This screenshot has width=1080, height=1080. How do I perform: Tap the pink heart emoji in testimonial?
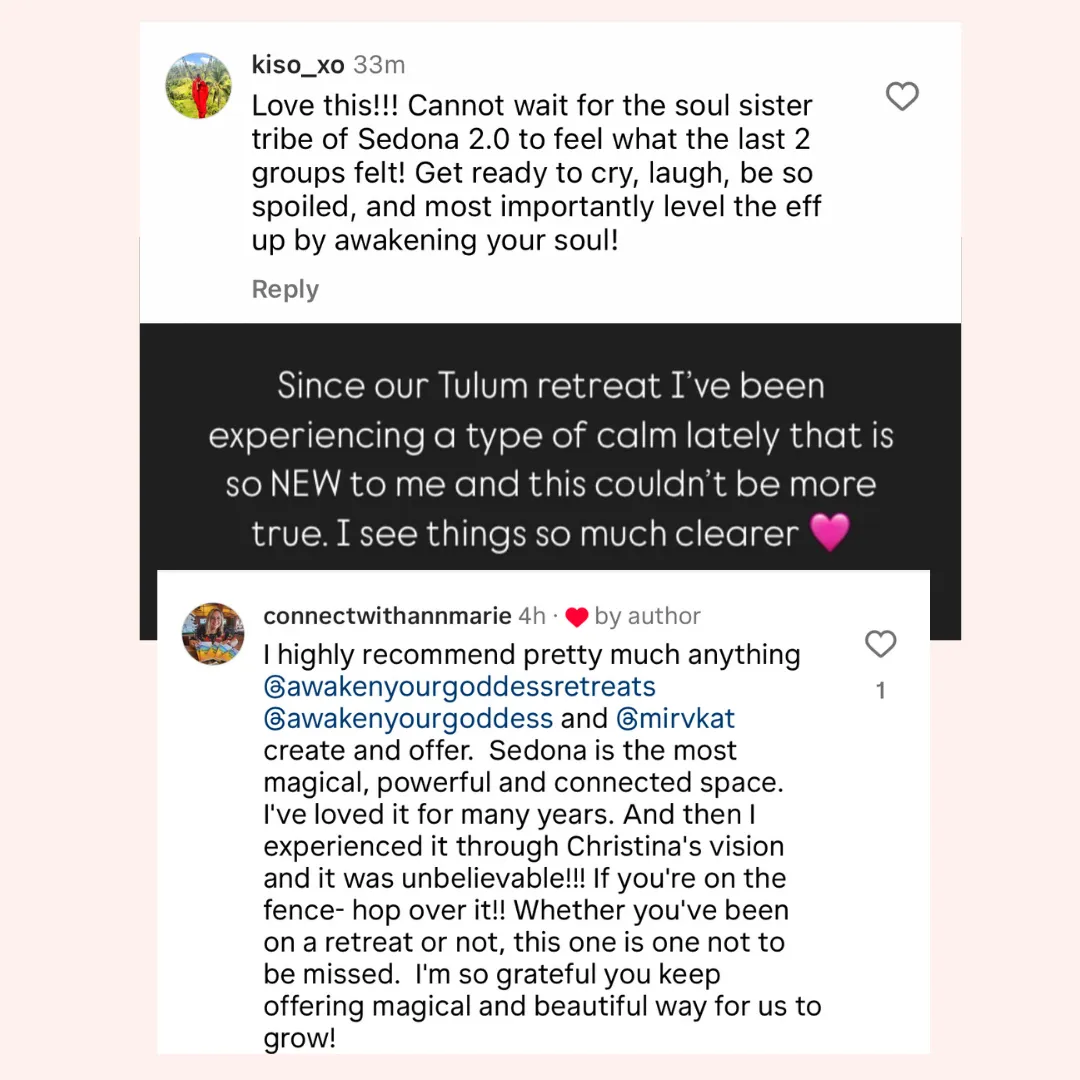[830, 532]
